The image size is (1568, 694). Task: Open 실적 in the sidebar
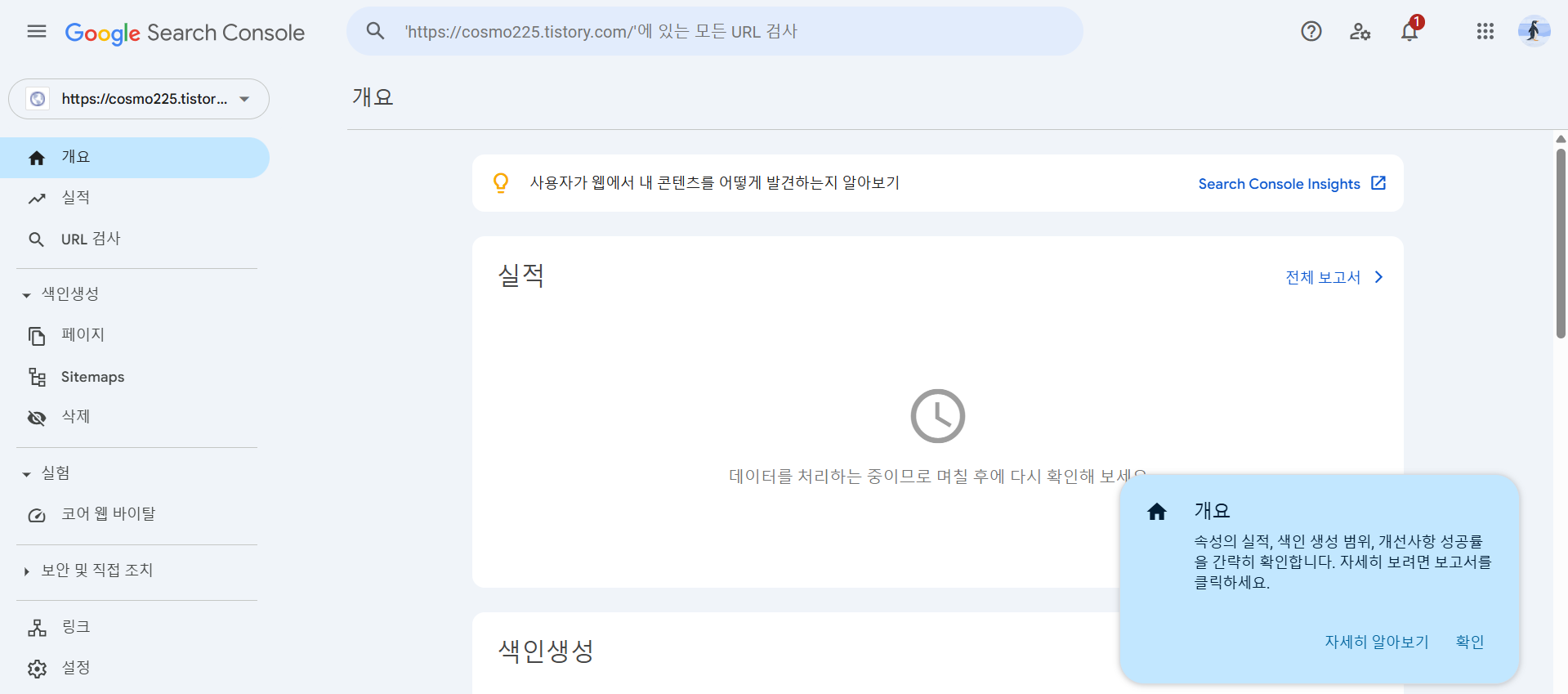(x=135, y=199)
